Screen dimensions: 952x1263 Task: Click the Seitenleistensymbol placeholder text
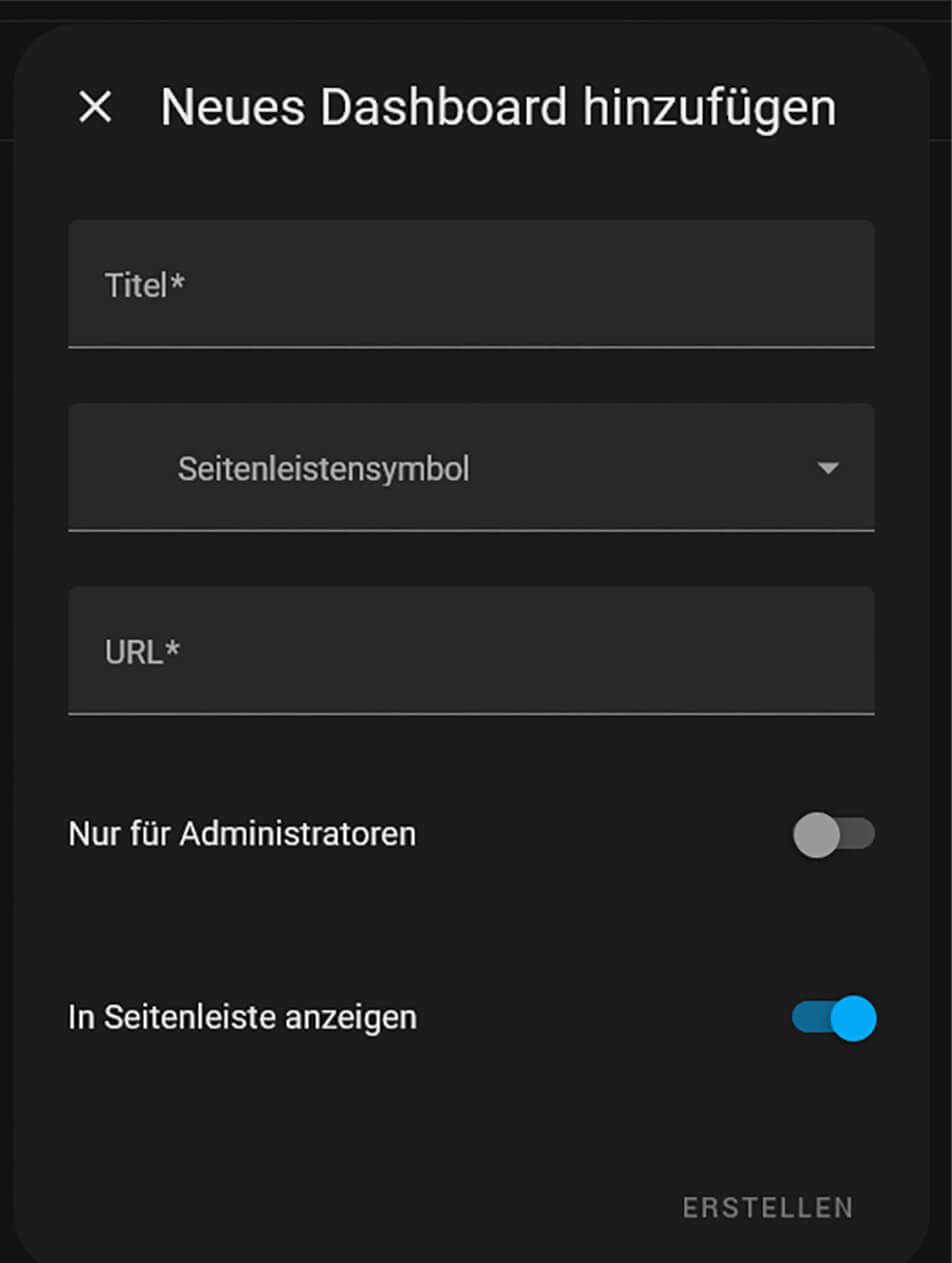(323, 468)
